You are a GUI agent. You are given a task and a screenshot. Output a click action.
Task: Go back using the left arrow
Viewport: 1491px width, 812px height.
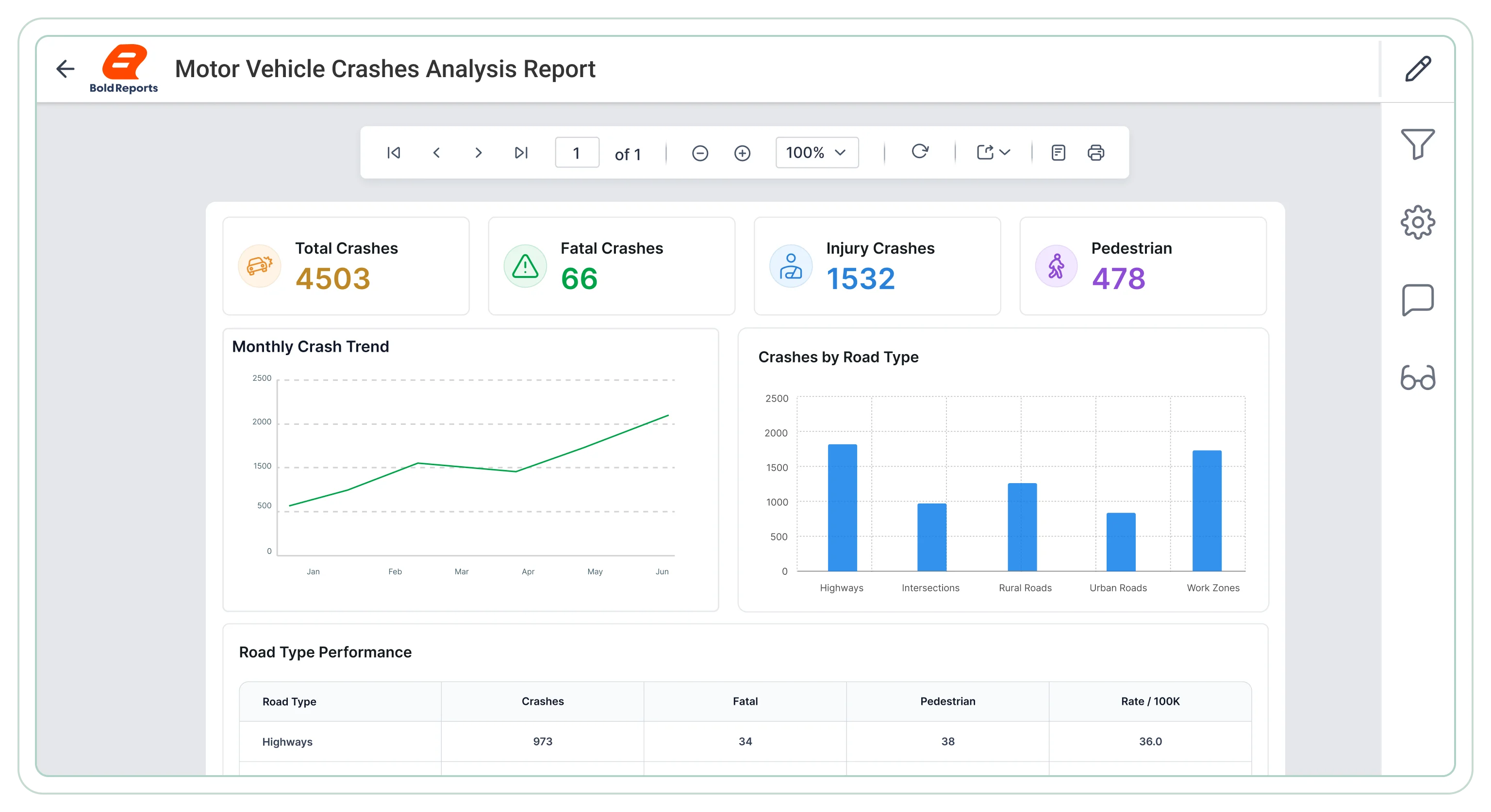click(x=66, y=69)
